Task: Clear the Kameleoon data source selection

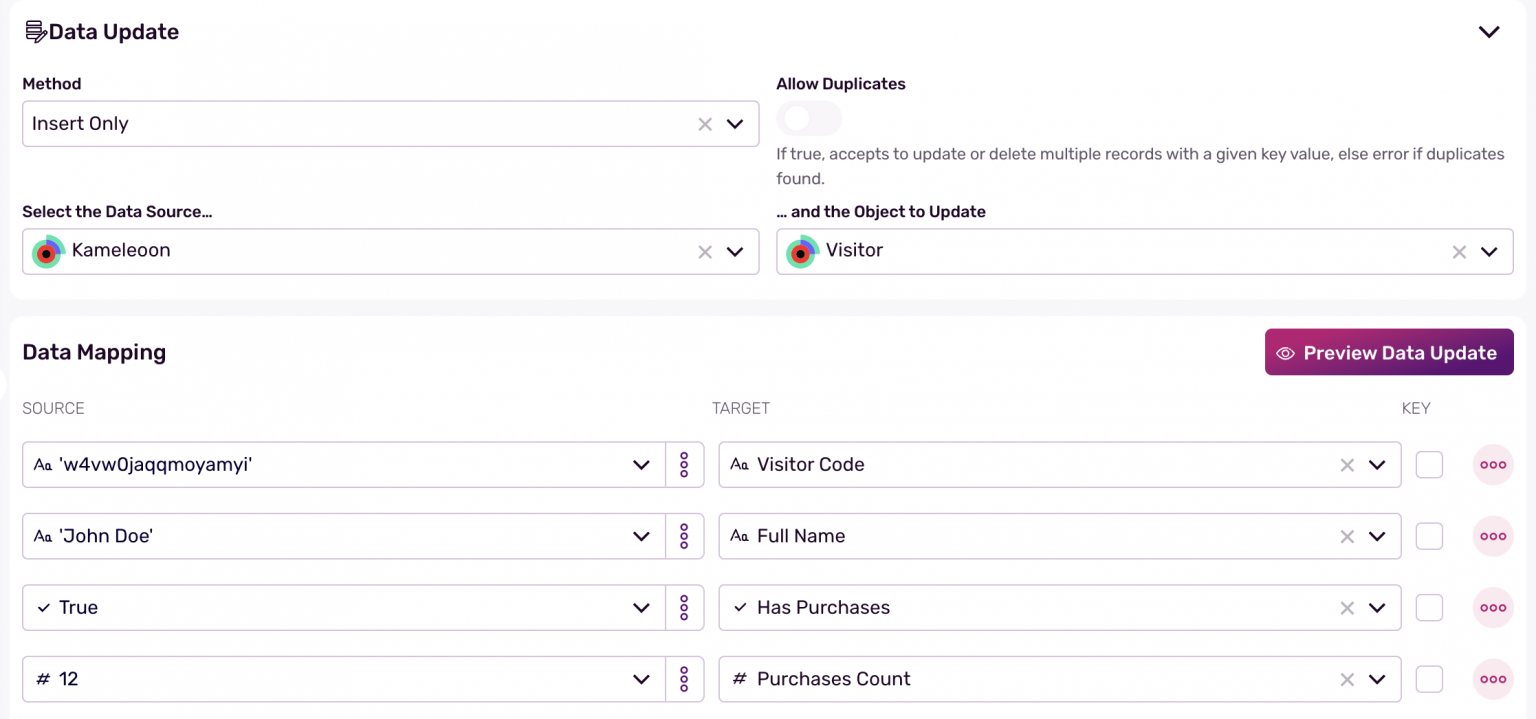Action: tap(705, 252)
